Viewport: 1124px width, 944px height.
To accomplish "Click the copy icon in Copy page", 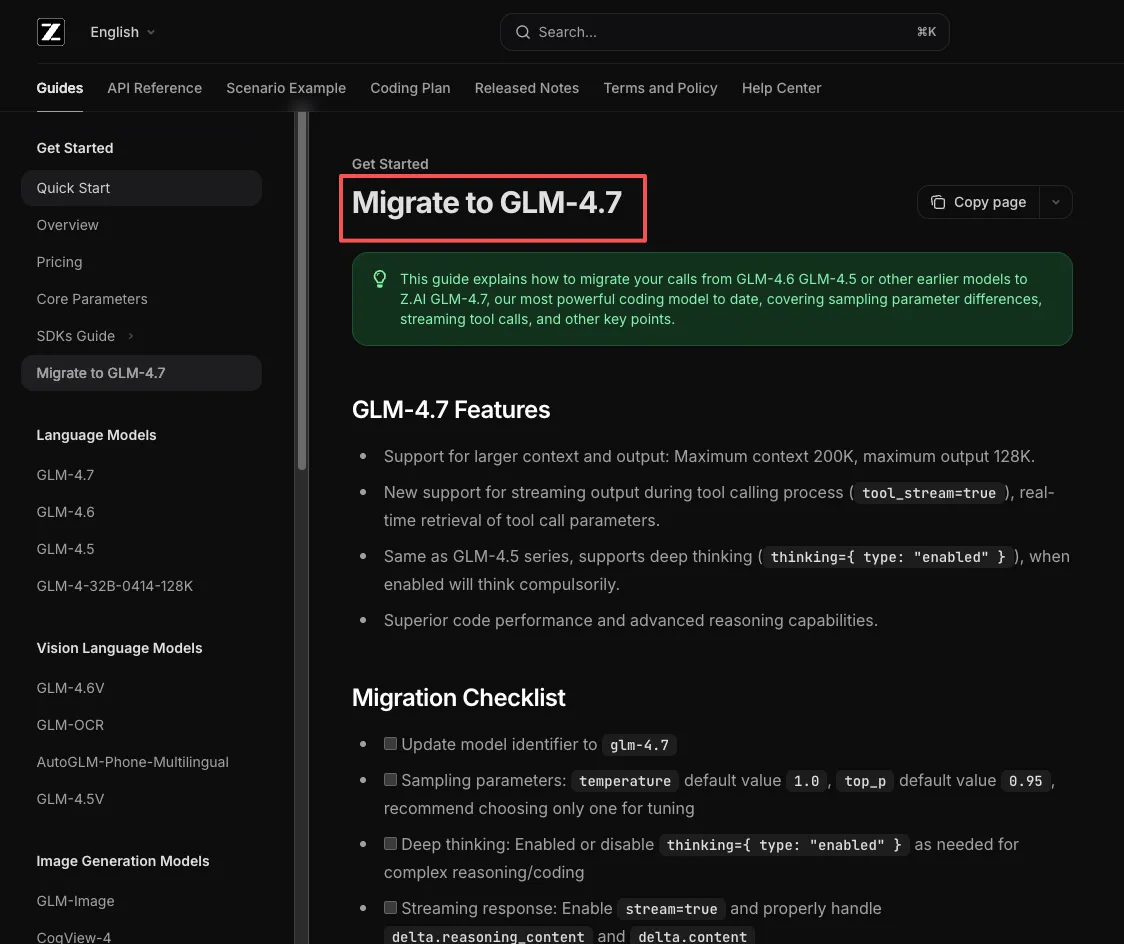I will tap(937, 202).
